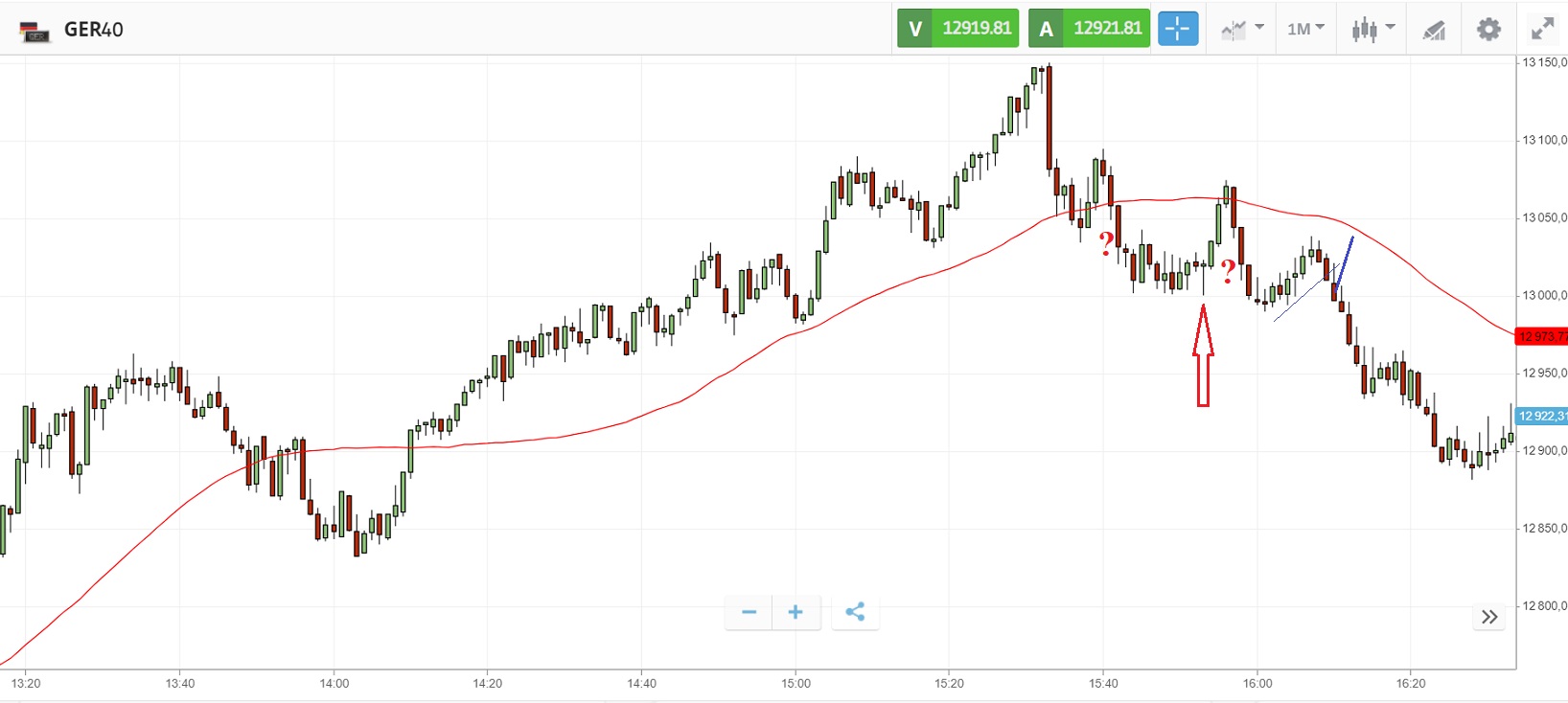This screenshot has width=1568, height=703.
Task: Open chart settings gear icon
Action: coord(1488,29)
